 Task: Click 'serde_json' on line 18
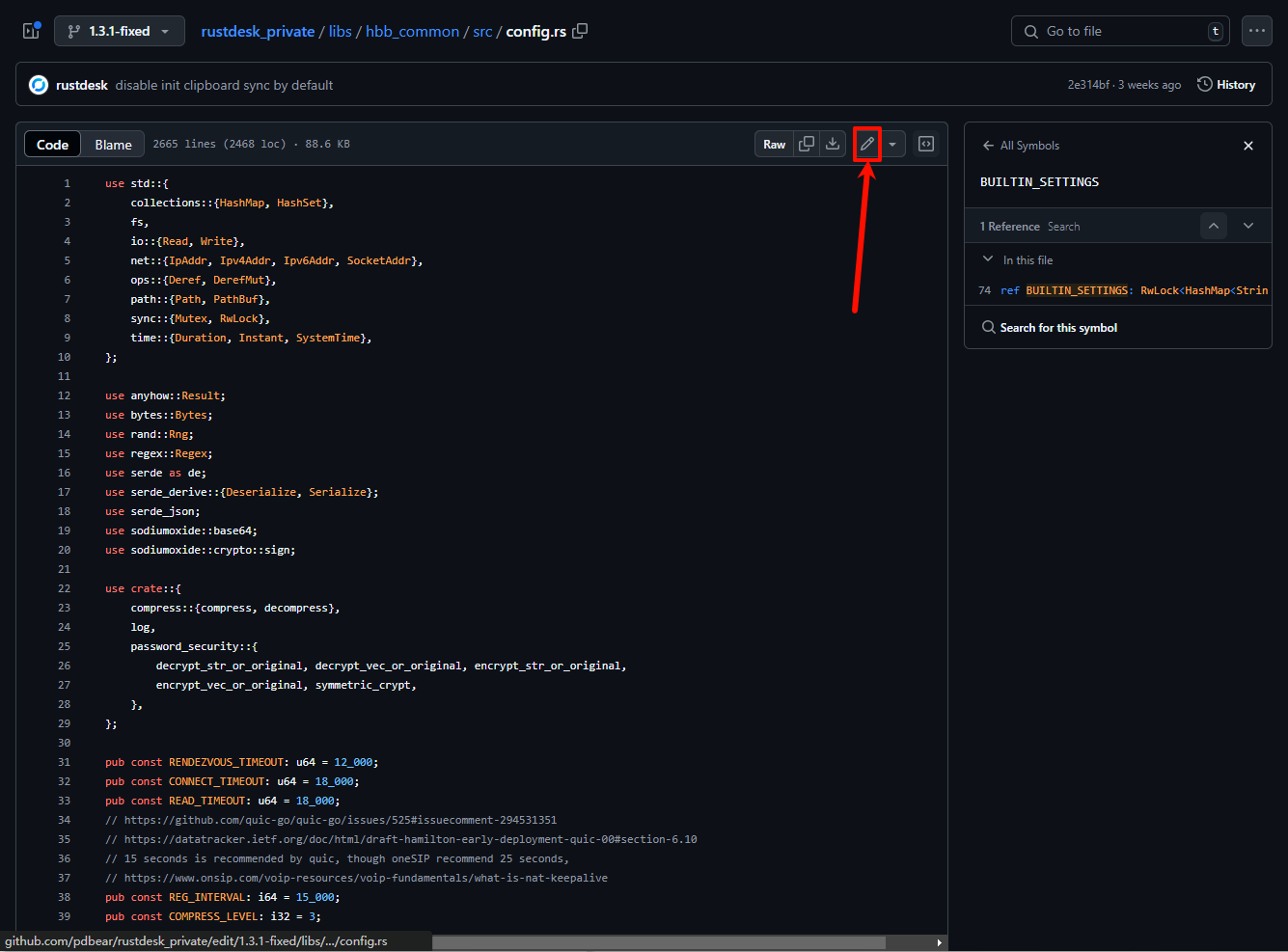[162, 511]
